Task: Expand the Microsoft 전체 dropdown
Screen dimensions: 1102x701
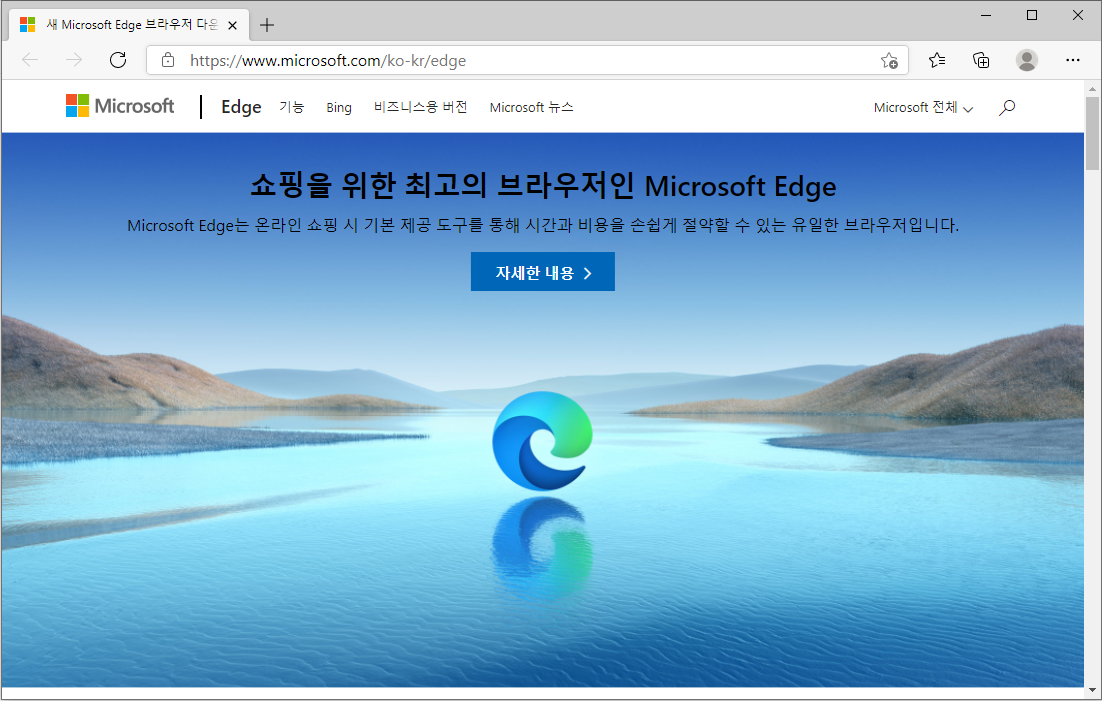Action: [923, 108]
